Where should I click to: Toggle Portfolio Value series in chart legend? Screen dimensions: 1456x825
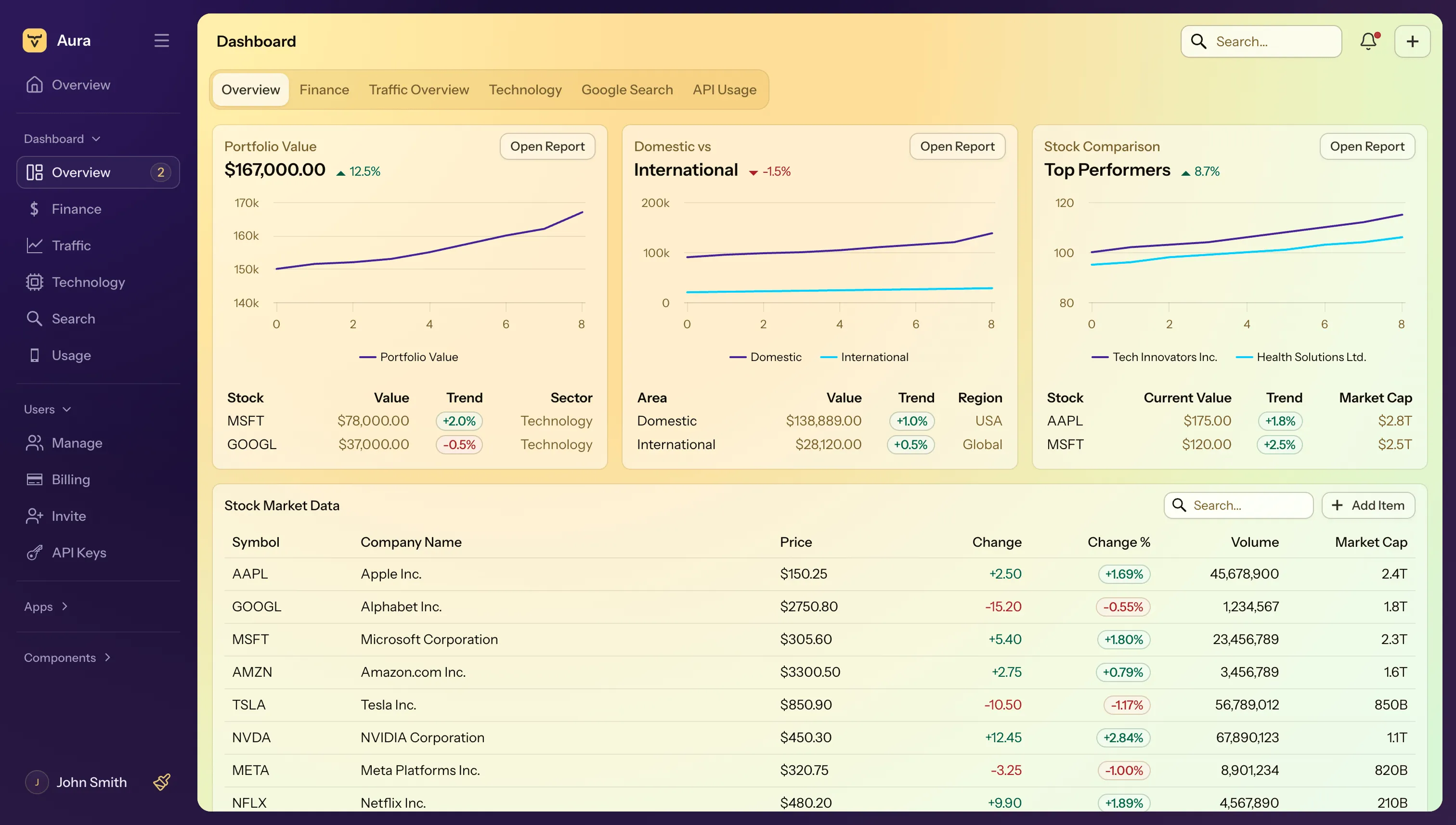tap(409, 357)
